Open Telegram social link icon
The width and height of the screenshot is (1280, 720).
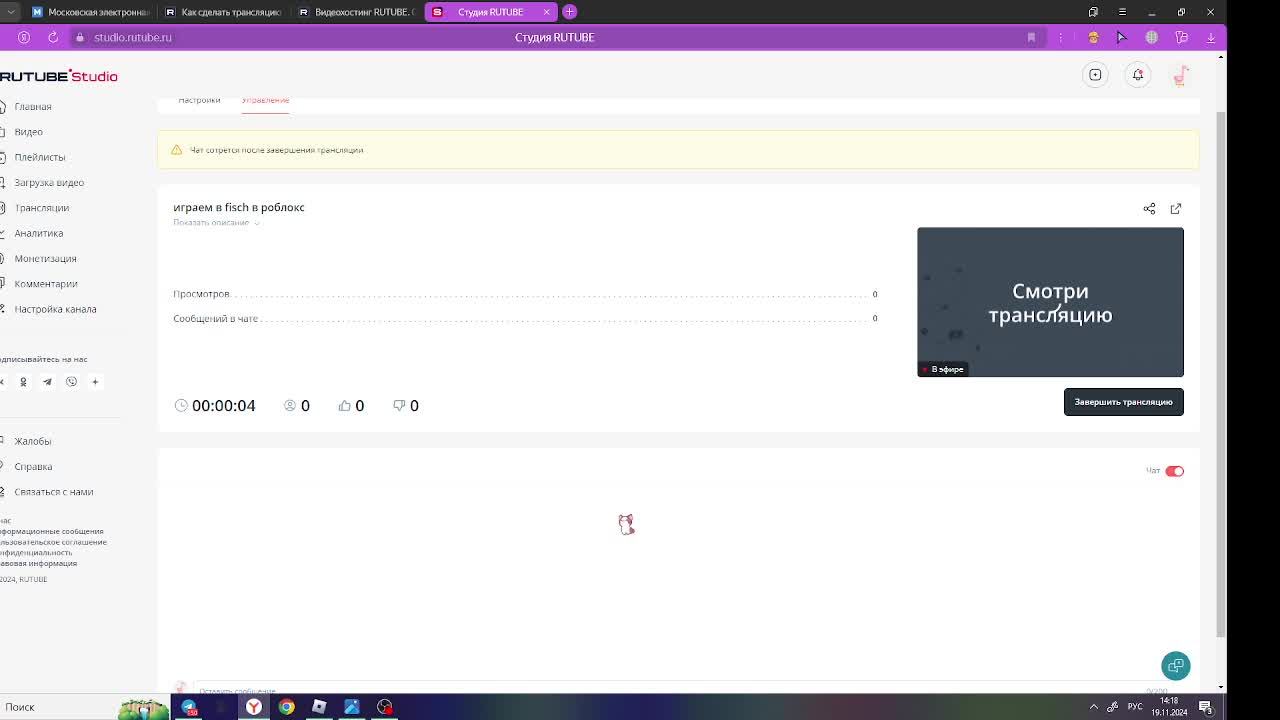point(47,382)
